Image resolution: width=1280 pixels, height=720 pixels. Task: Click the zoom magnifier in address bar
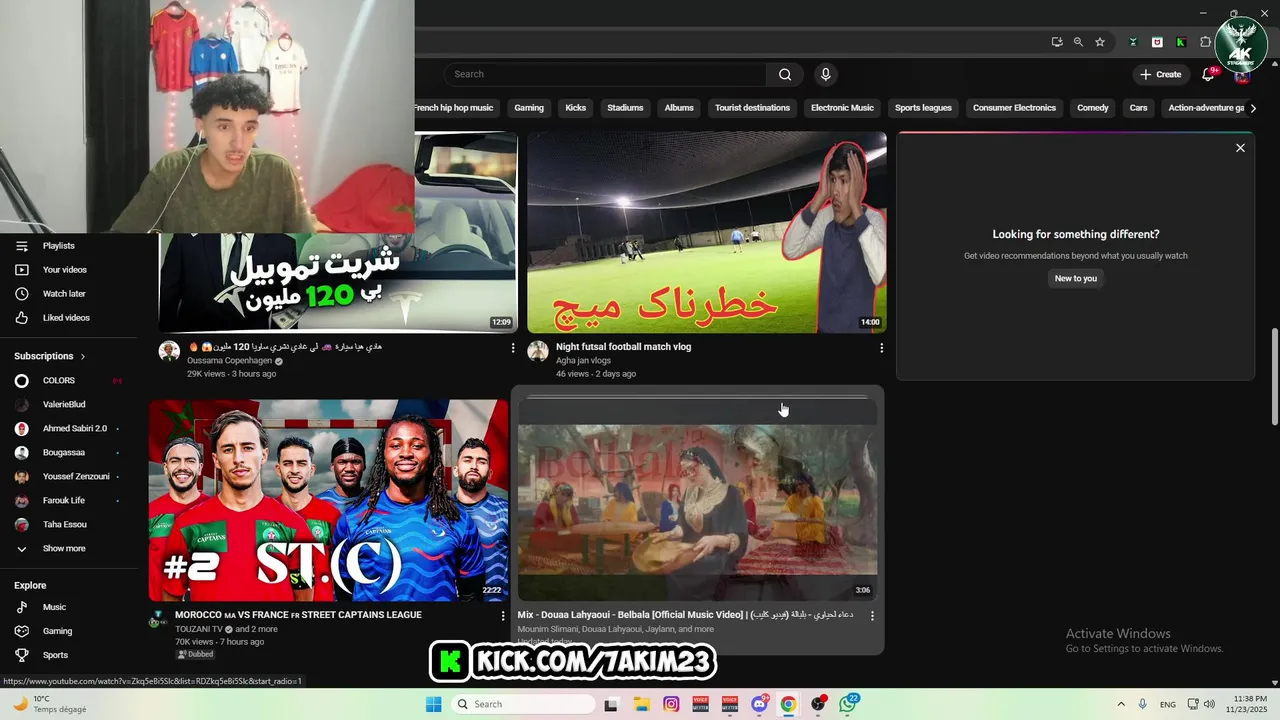[1078, 42]
